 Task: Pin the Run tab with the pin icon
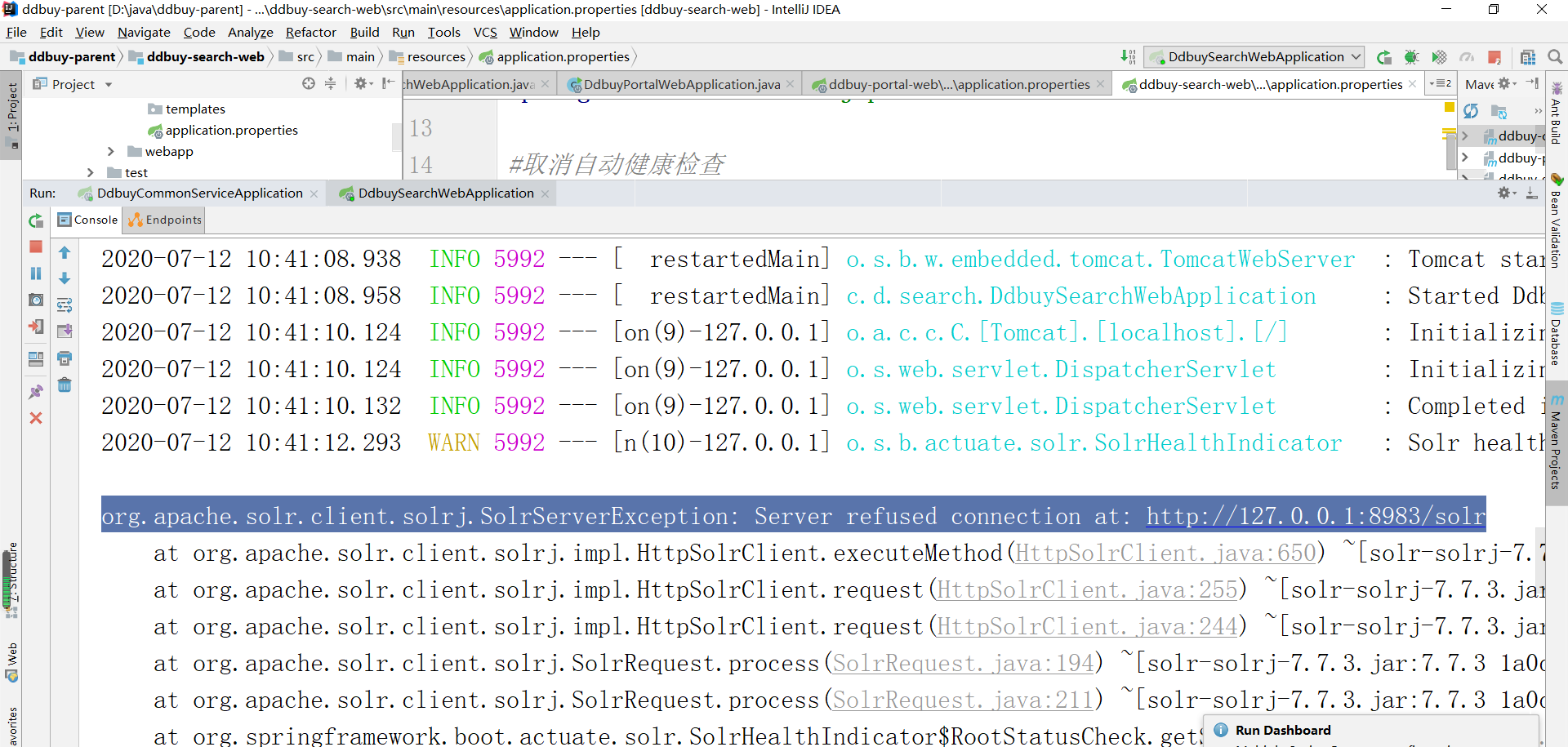click(36, 391)
